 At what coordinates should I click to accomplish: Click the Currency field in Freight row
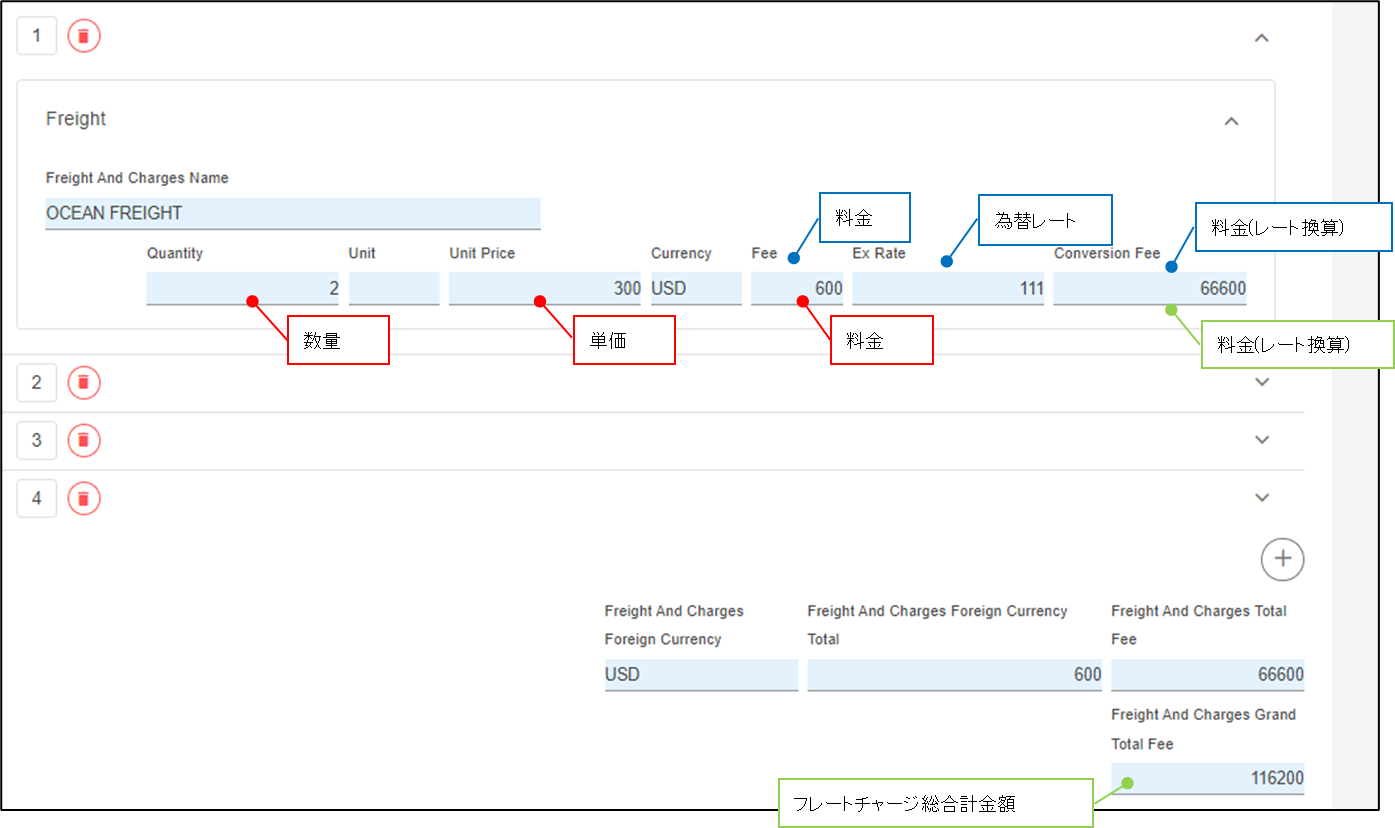695,288
